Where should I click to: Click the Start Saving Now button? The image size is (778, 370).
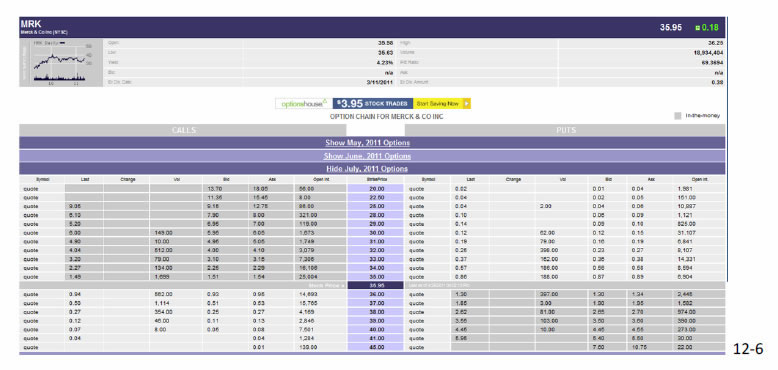[438, 104]
